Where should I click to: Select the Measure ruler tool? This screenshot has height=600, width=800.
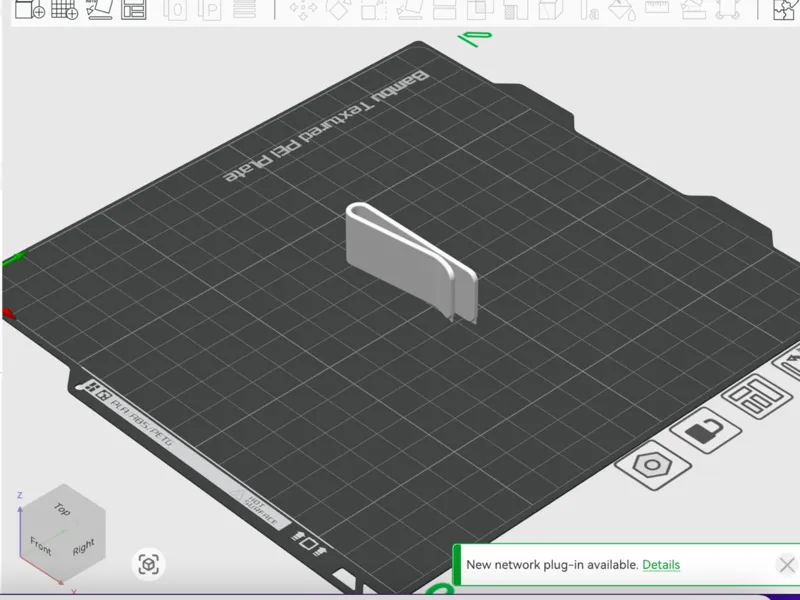[x=657, y=7]
